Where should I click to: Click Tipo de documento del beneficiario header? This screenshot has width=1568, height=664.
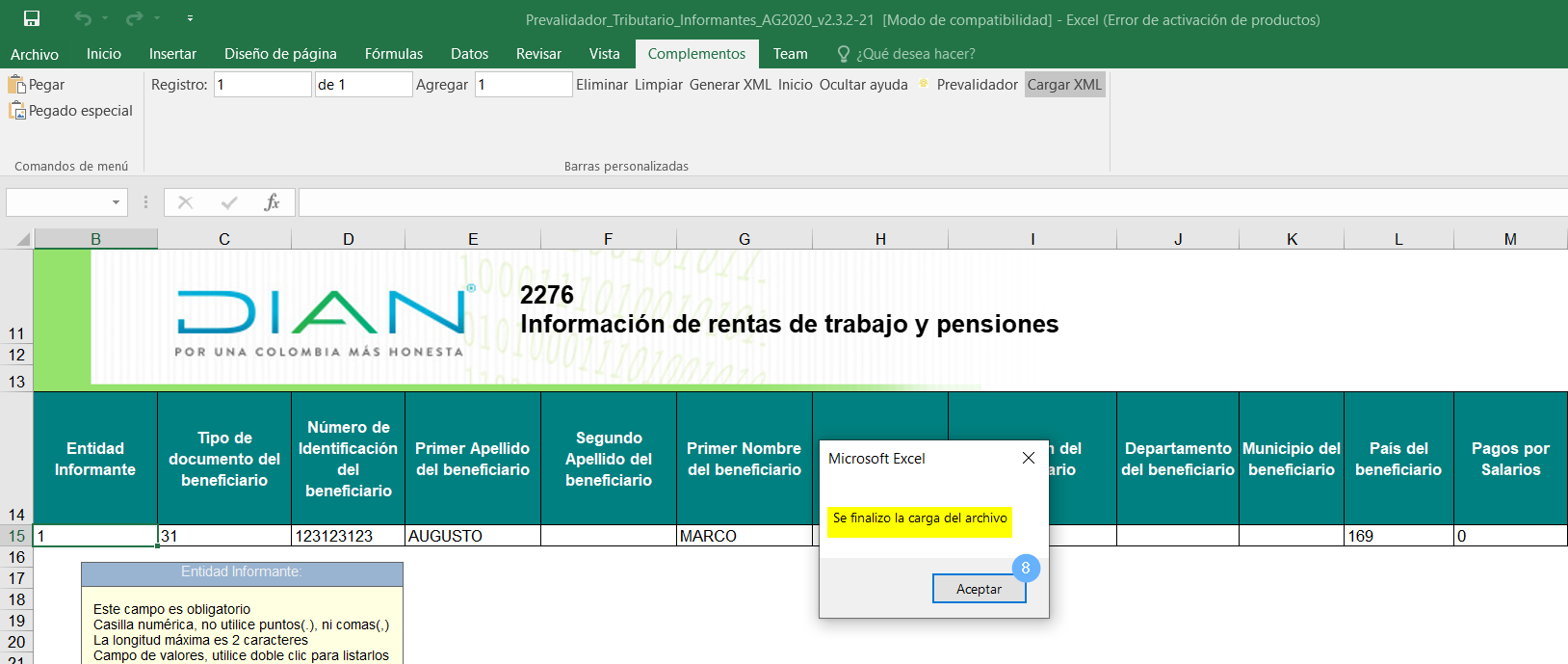click(x=224, y=459)
